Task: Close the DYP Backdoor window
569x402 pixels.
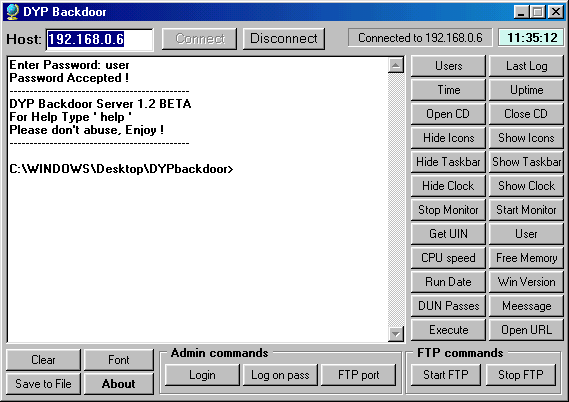Action: (x=556, y=12)
